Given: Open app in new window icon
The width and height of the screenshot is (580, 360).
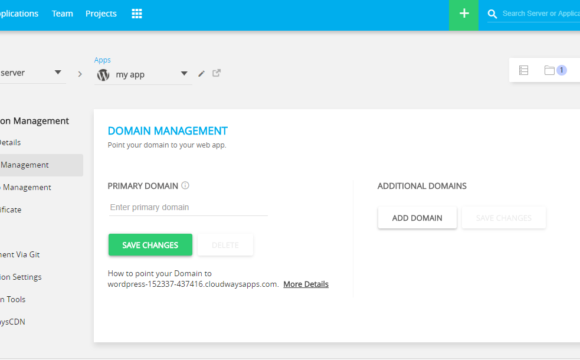Looking at the screenshot, I should coord(216,73).
